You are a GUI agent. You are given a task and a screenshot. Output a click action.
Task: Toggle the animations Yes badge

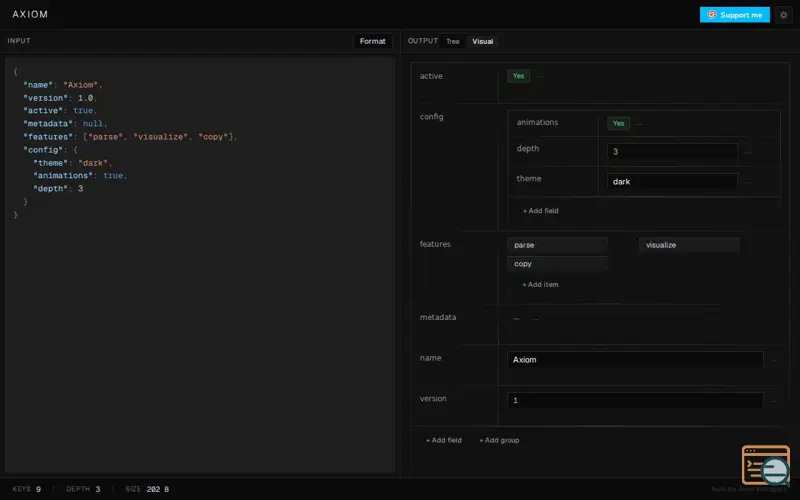coord(618,123)
